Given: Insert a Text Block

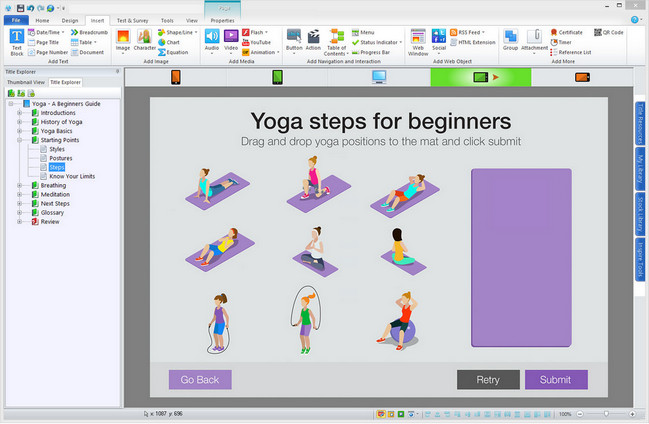Looking at the screenshot, I should pos(16,40).
